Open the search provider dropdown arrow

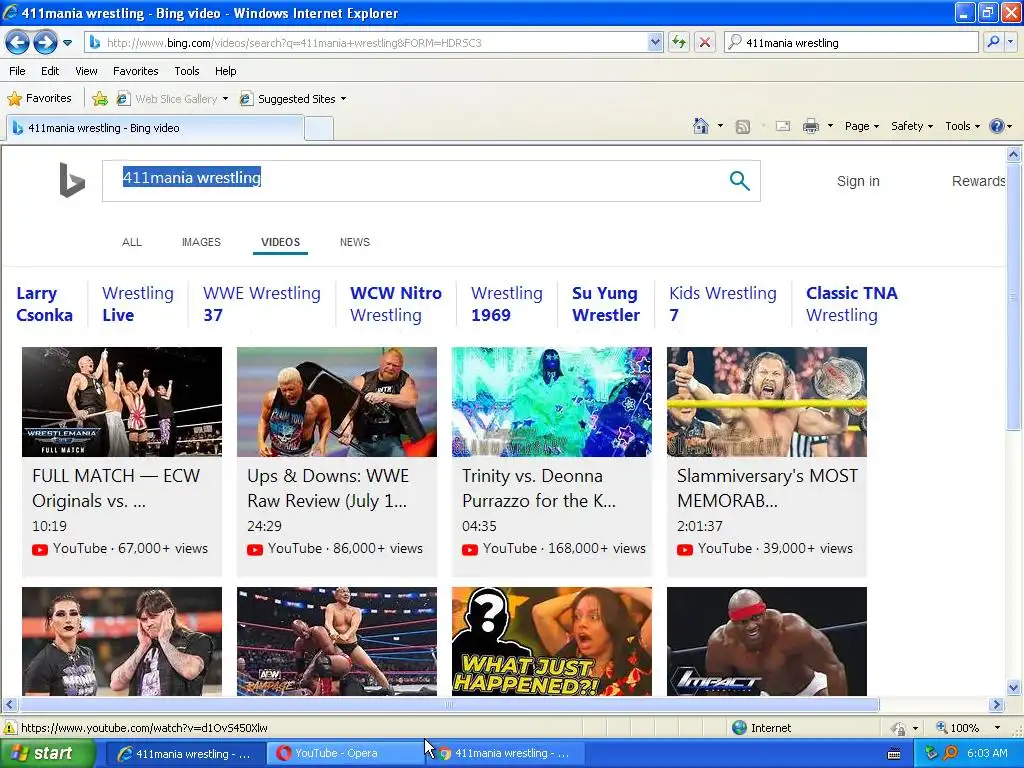[x=1011, y=43]
